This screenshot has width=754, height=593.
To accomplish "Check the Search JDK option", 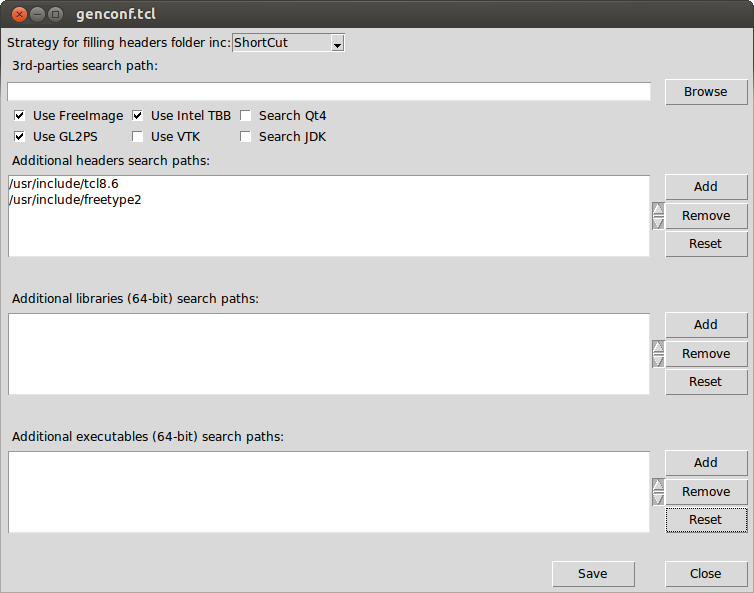I will (246, 137).
